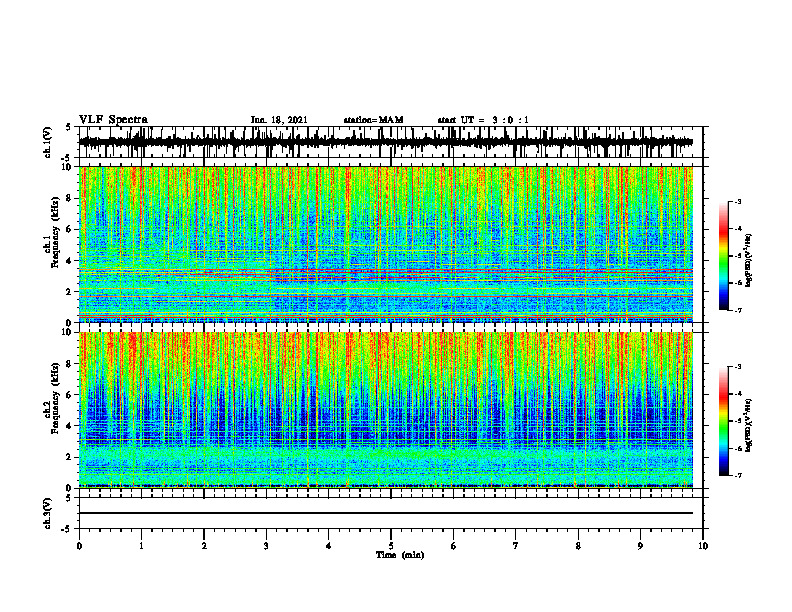Click the ch.1 spectrogram color bar

point(723,256)
